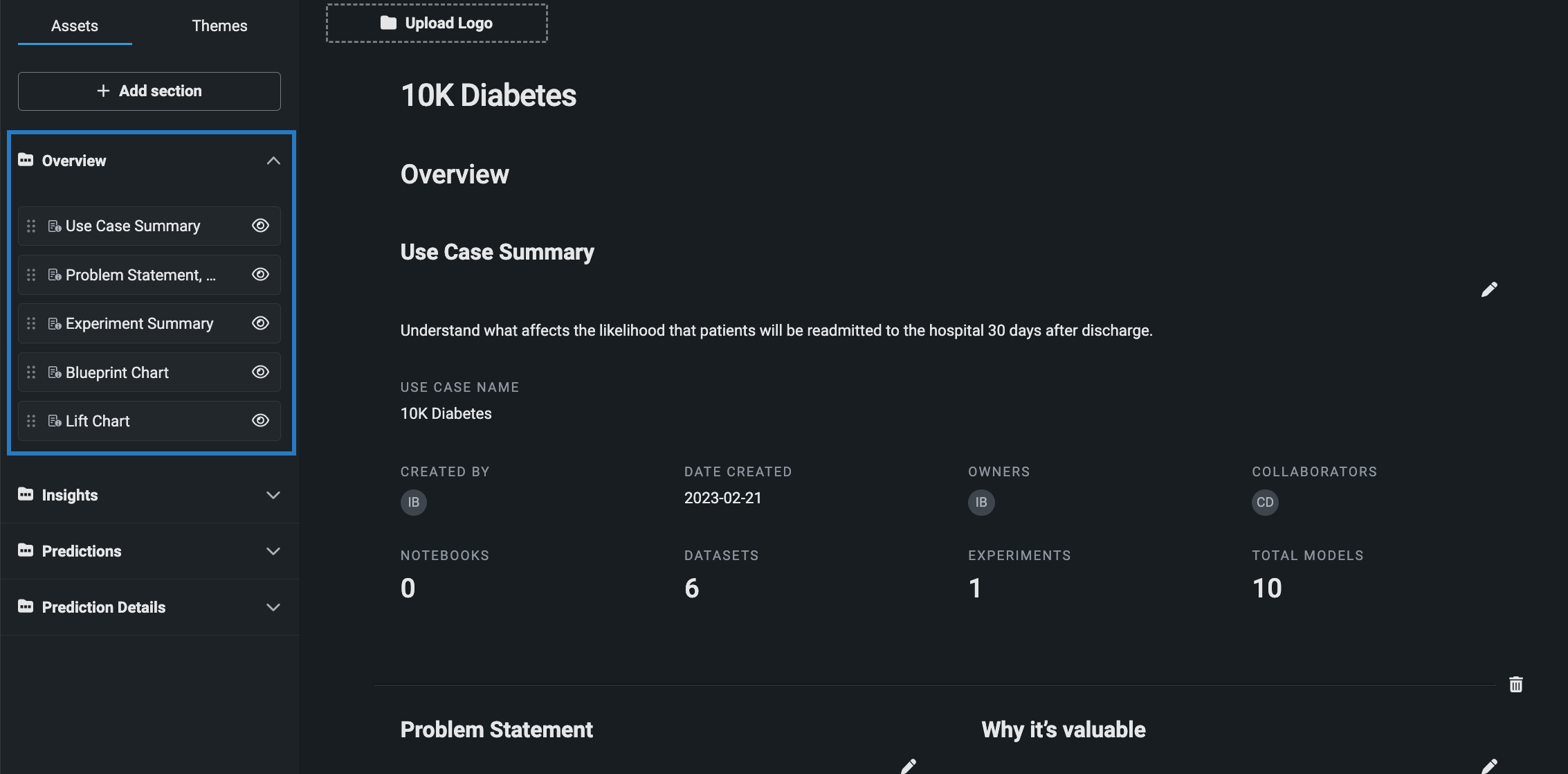The image size is (1568, 774).
Task: Click the CD collaborator avatar
Action: pyautogui.click(x=1265, y=503)
